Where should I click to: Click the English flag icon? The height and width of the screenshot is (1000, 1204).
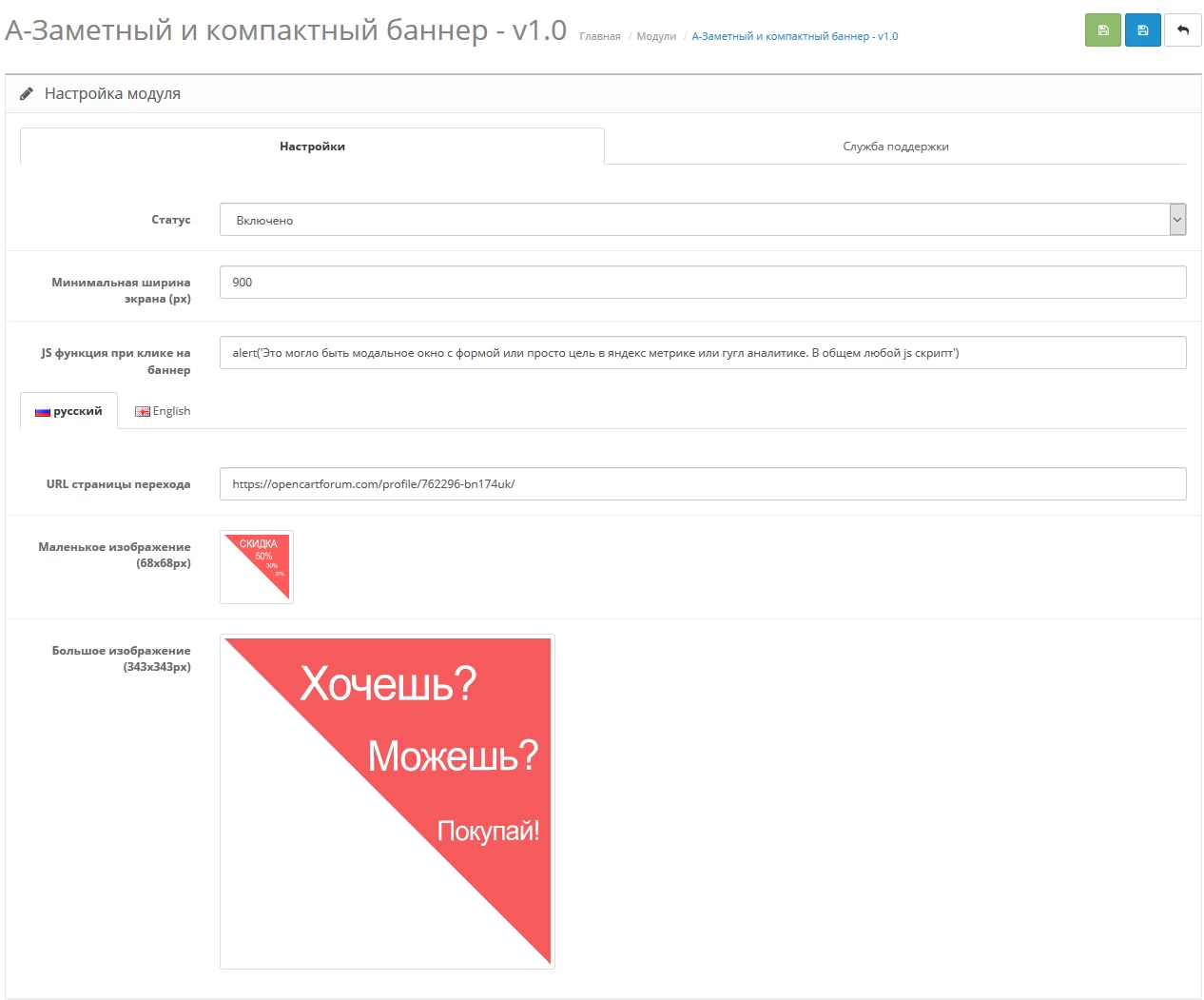pyautogui.click(x=143, y=412)
